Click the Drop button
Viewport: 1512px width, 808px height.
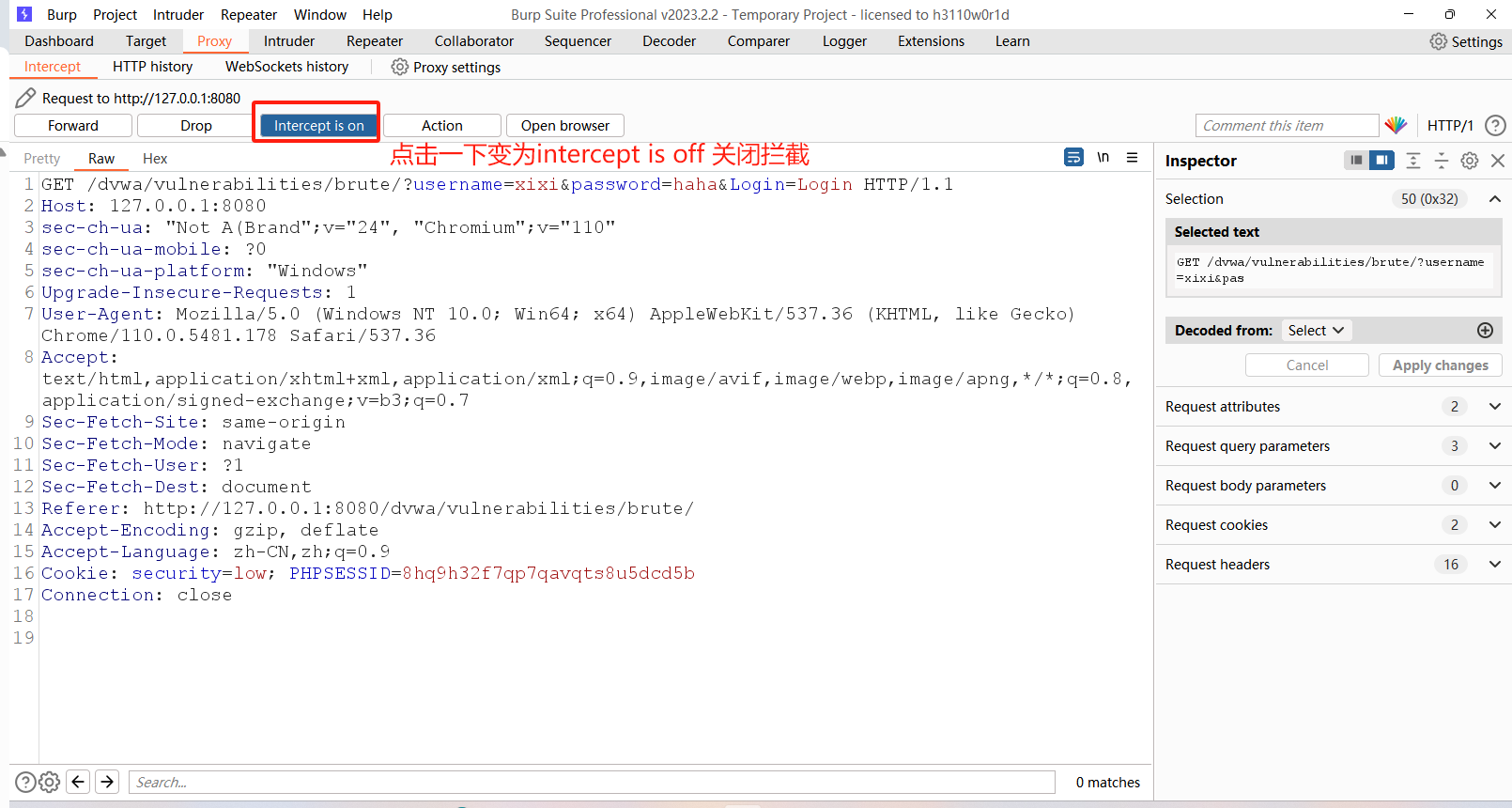(x=196, y=125)
